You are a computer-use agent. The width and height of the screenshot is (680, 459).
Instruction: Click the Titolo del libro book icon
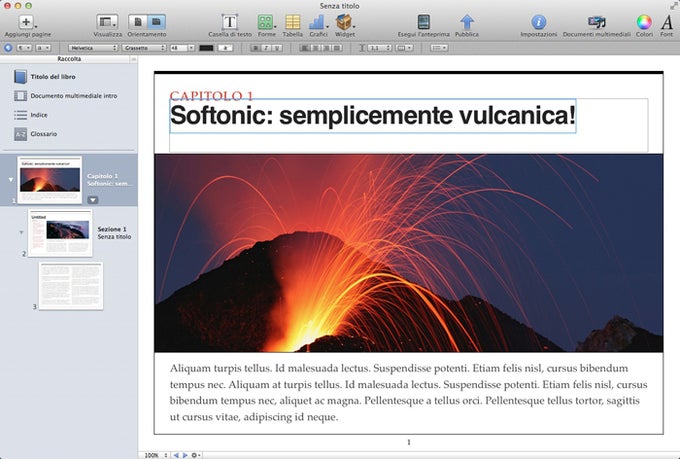[x=20, y=77]
